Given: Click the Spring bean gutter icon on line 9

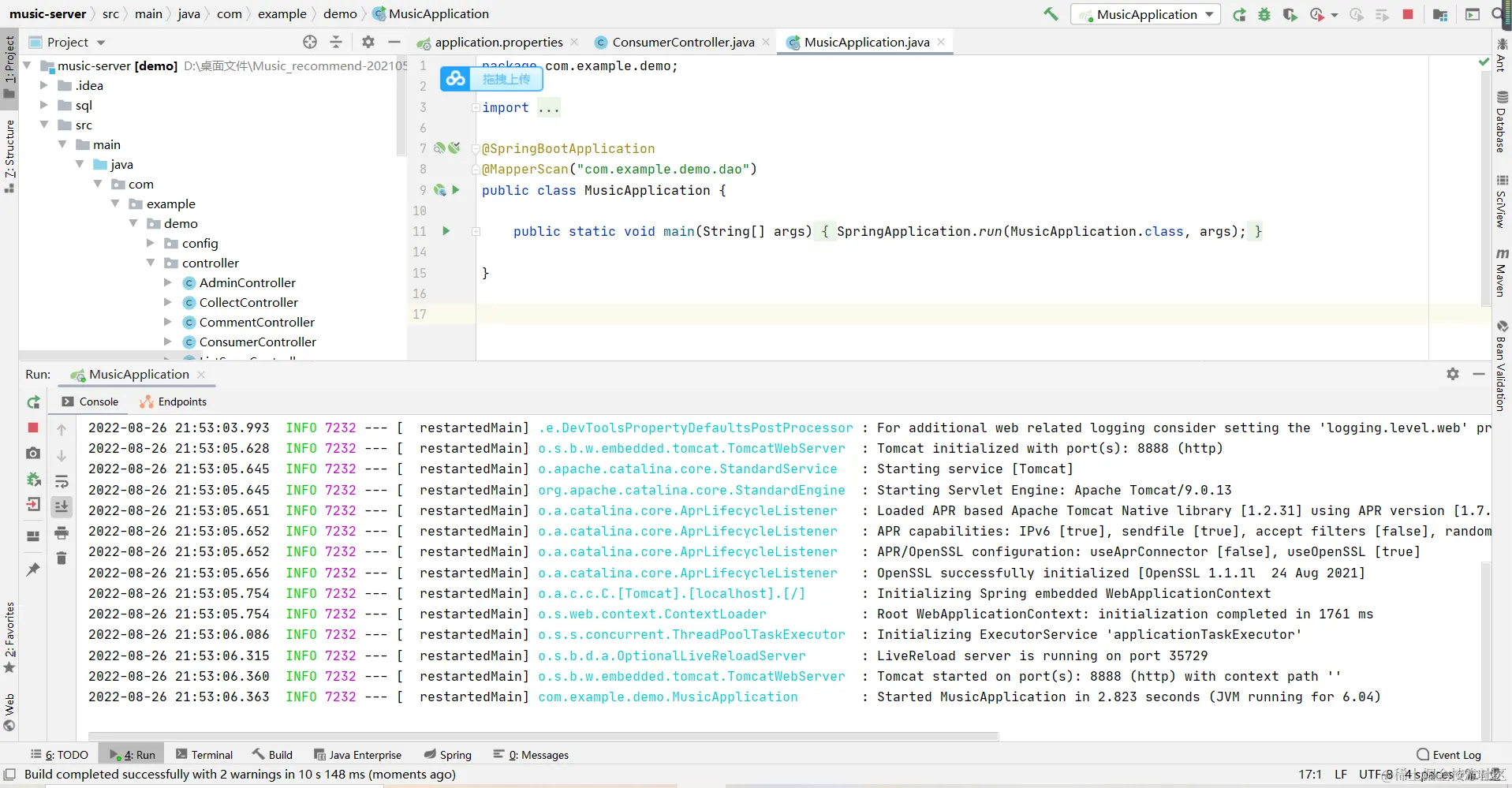Looking at the screenshot, I should click(x=439, y=190).
